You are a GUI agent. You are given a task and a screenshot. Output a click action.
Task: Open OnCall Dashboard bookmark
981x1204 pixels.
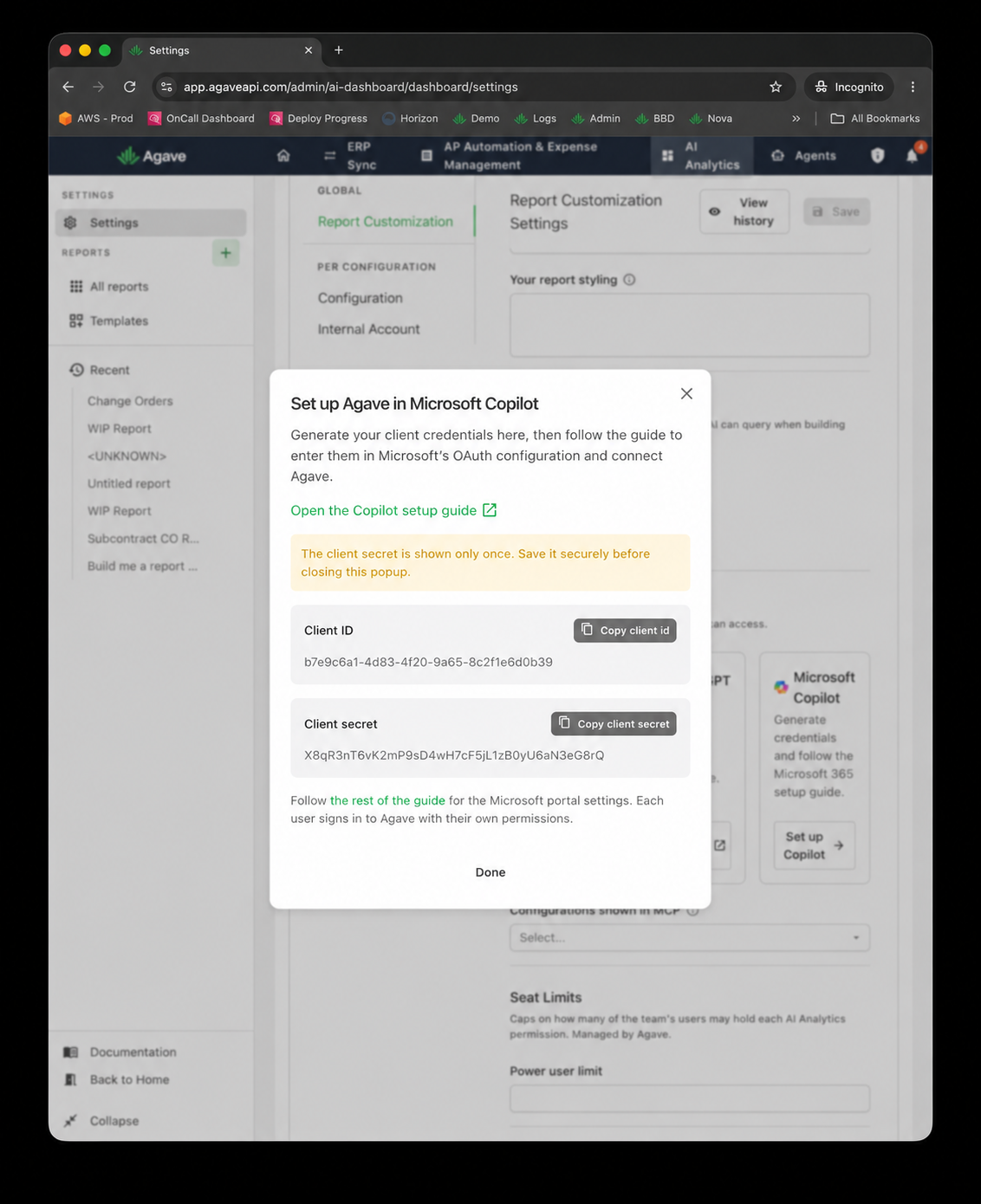(201, 119)
